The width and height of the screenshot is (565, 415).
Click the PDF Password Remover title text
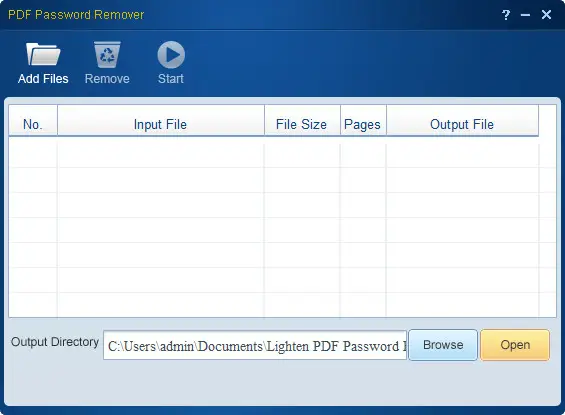[76, 15]
